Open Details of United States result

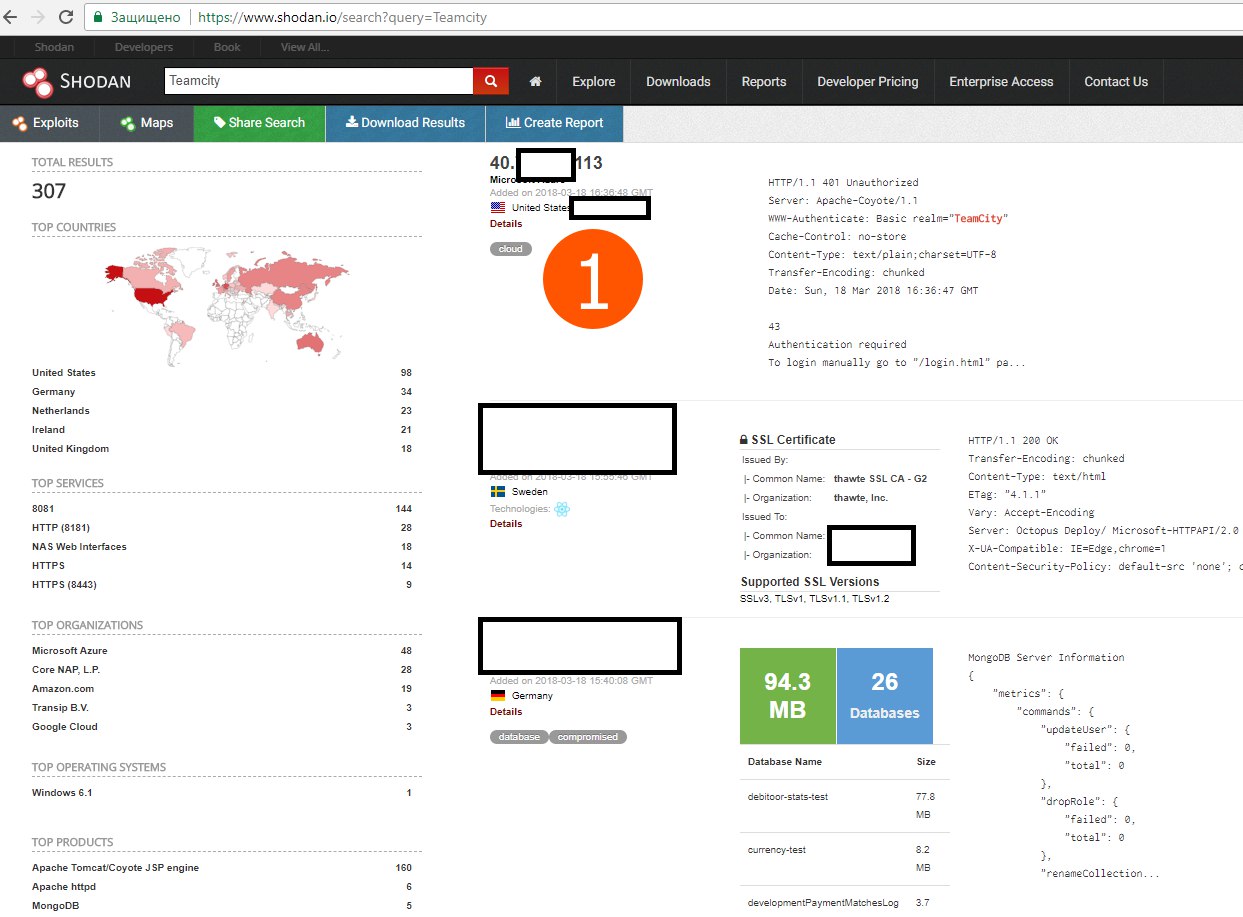pos(506,224)
